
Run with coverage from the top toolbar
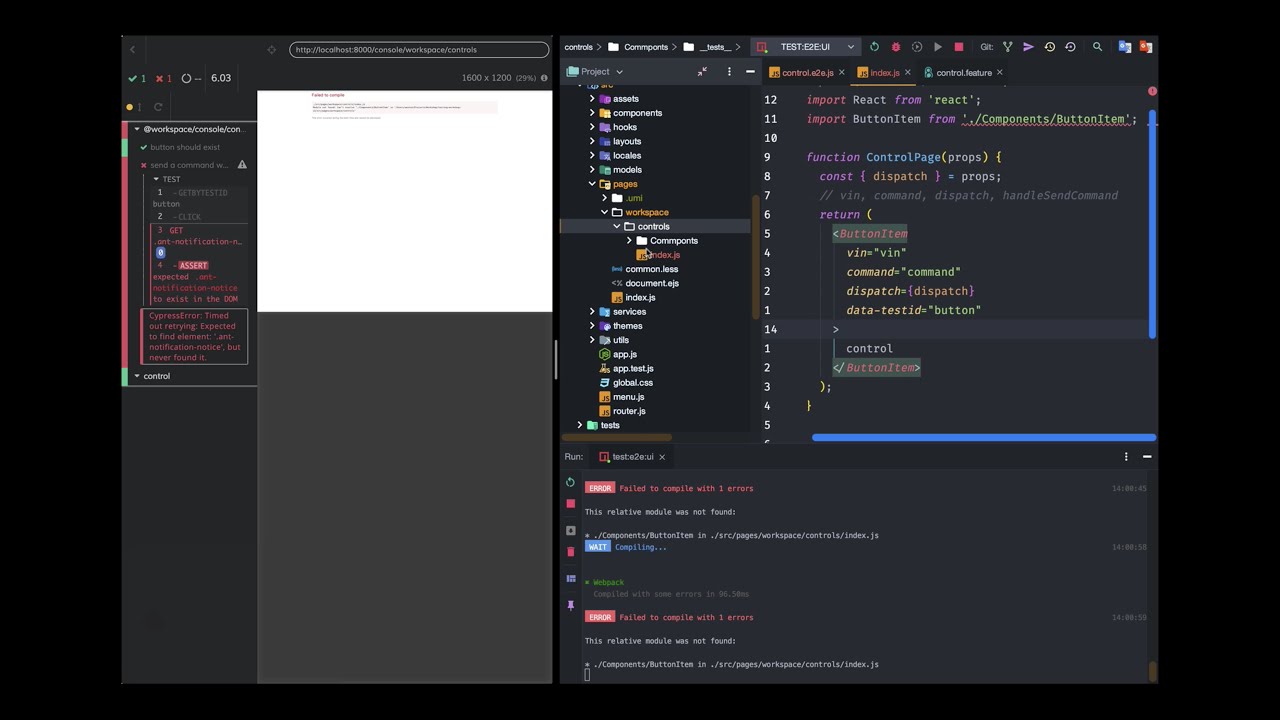[x=916, y=47]
